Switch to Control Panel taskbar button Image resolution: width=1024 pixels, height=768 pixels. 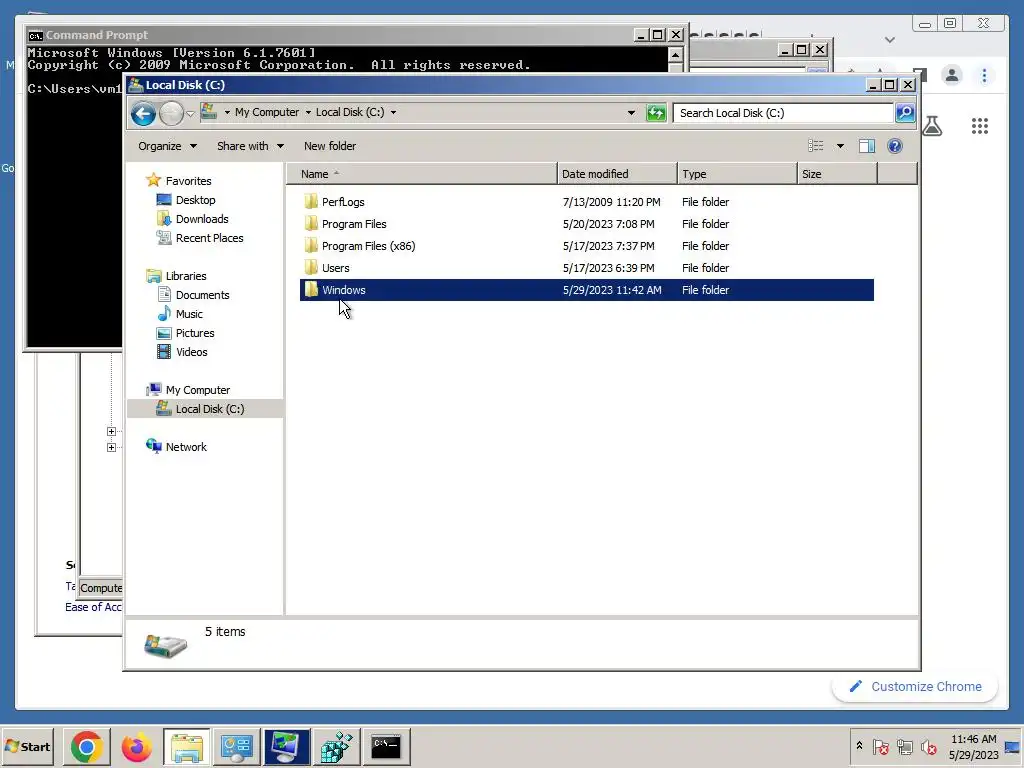tap(236, 746)
